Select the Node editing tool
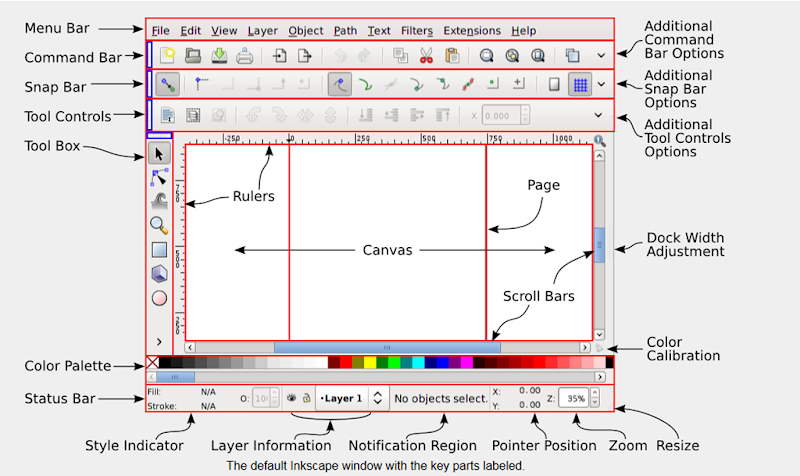Screen dimensions: 800x476 pos(159,176)
